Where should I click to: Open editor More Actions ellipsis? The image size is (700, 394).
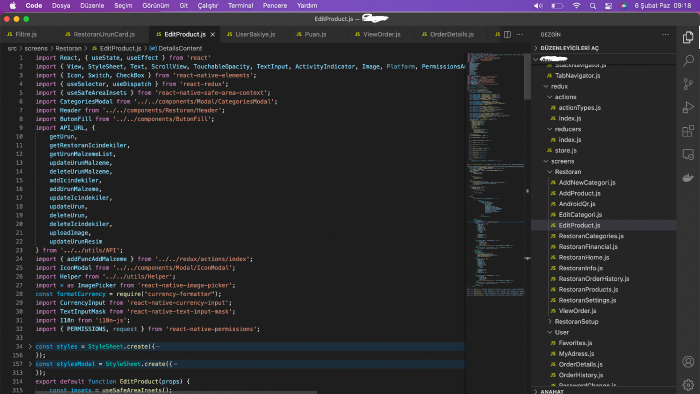tap(520, 34)
